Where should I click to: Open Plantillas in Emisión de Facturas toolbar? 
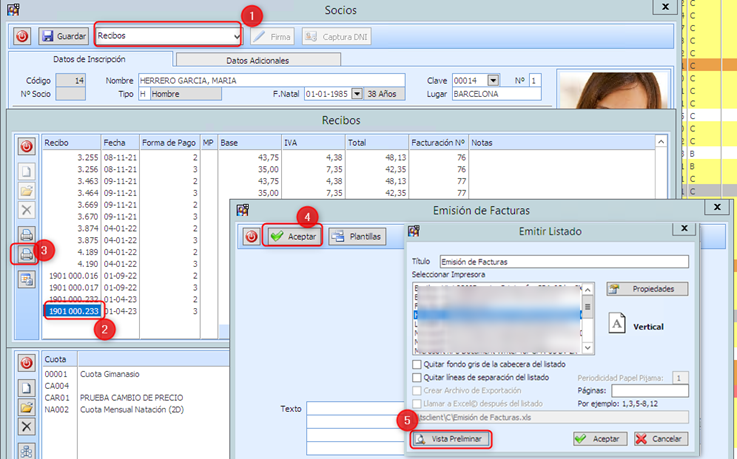[357, 237]
